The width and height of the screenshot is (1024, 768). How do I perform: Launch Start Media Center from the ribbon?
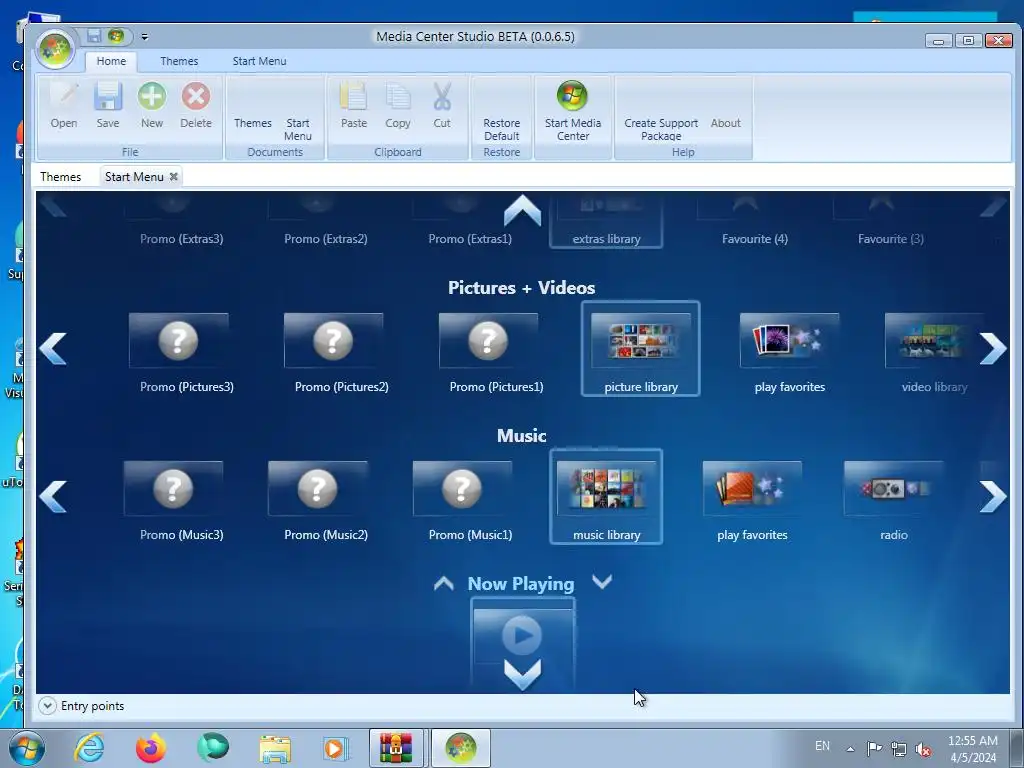point(573,109)
